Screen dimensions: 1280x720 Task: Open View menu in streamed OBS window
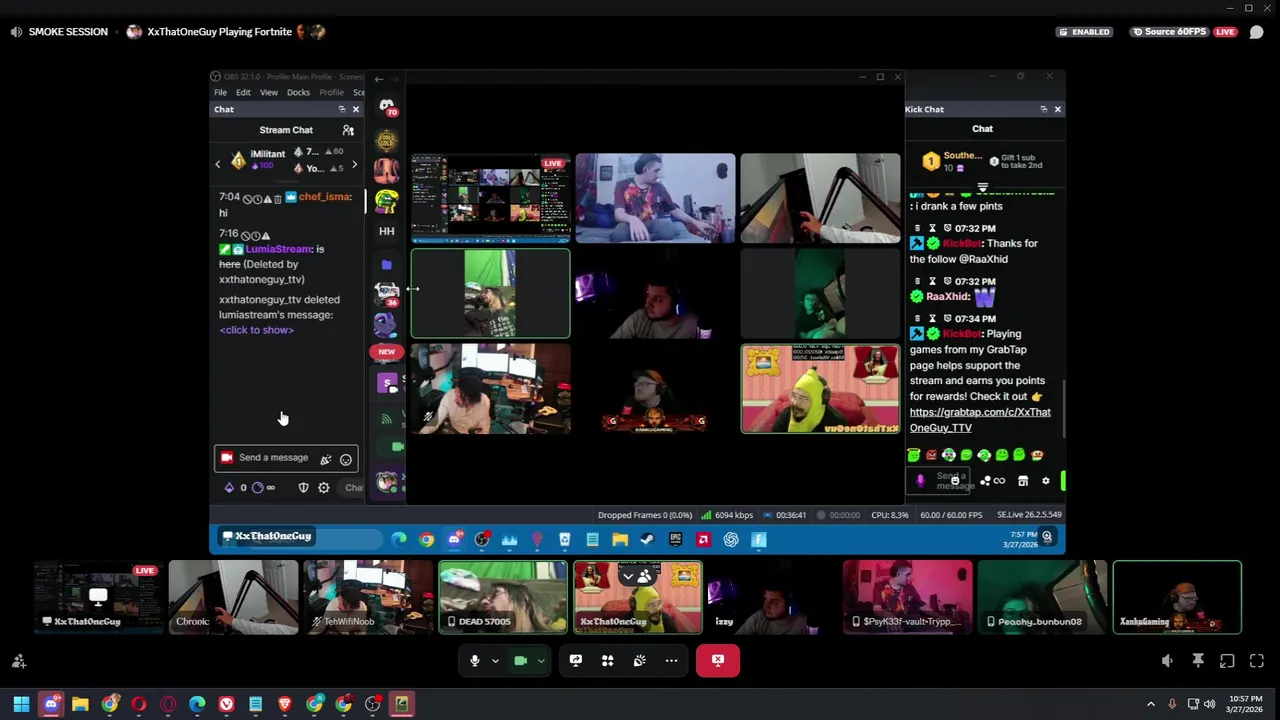269,92
